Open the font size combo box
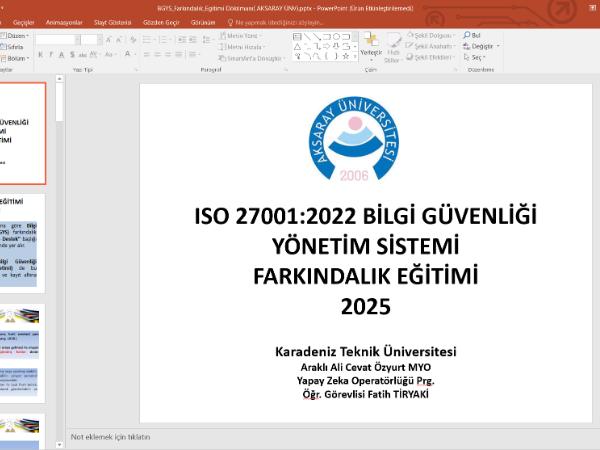Viewport: 600px width, 450px height. click(92, 39)
